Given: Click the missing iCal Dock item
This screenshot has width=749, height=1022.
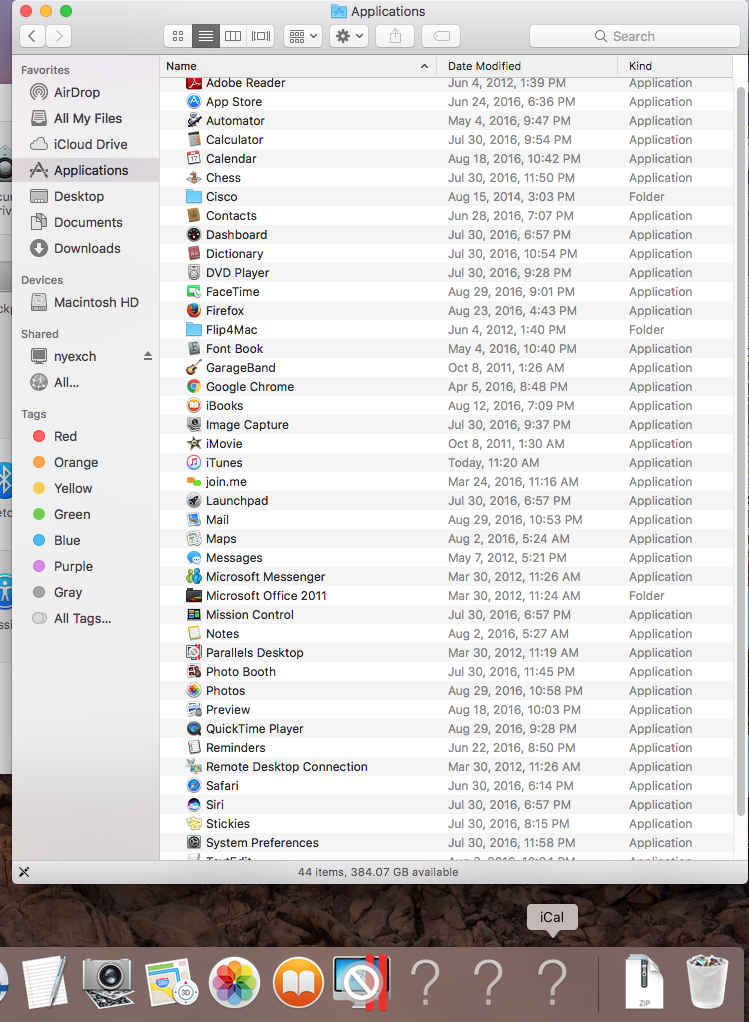Looking at the screenshot, I should [x=551, y=982].
